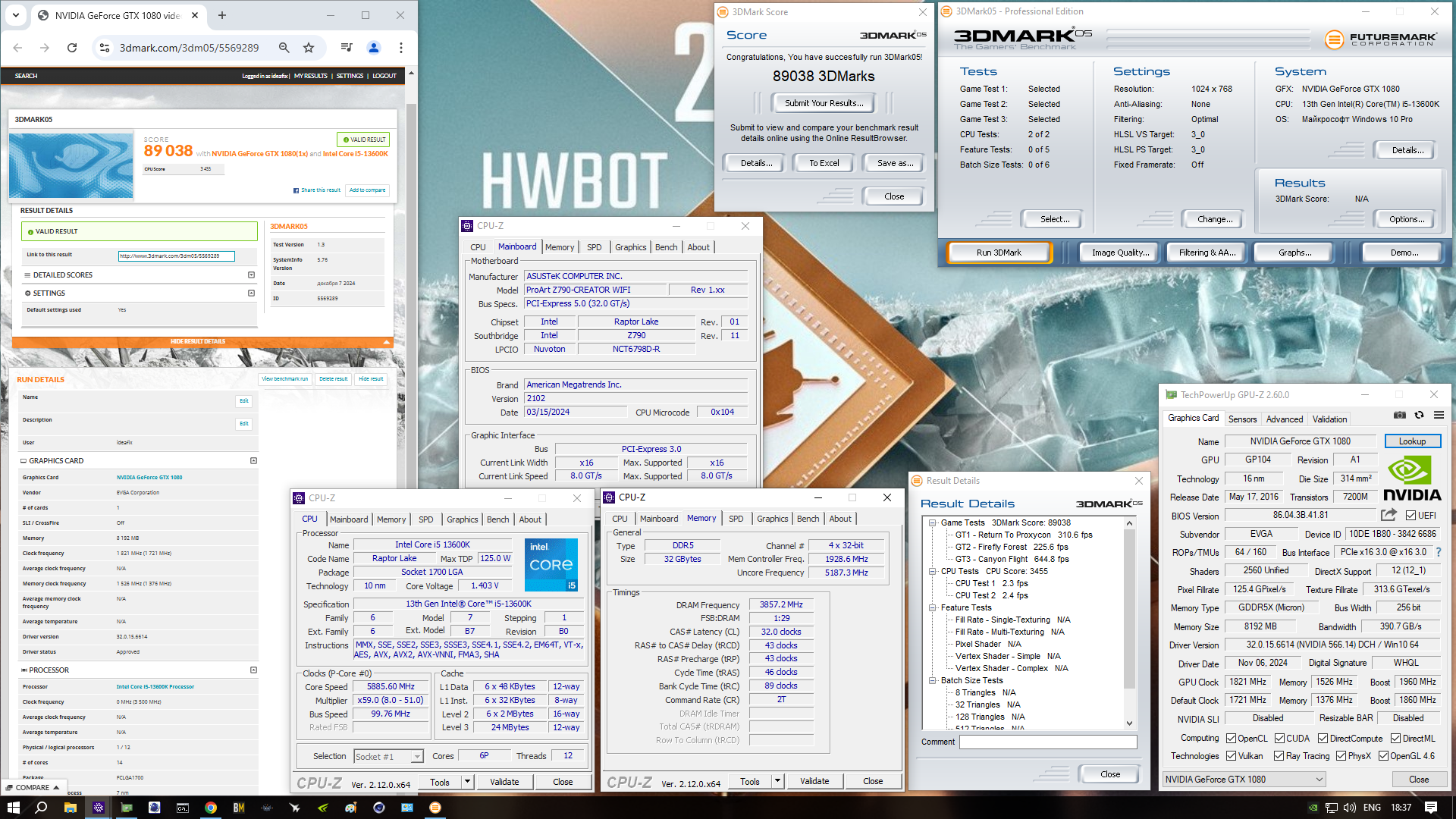Click Bus Interface question mark in GPU-Z
The width and height of the screenshot is (1456, 819).
(x=1439, y=552)
